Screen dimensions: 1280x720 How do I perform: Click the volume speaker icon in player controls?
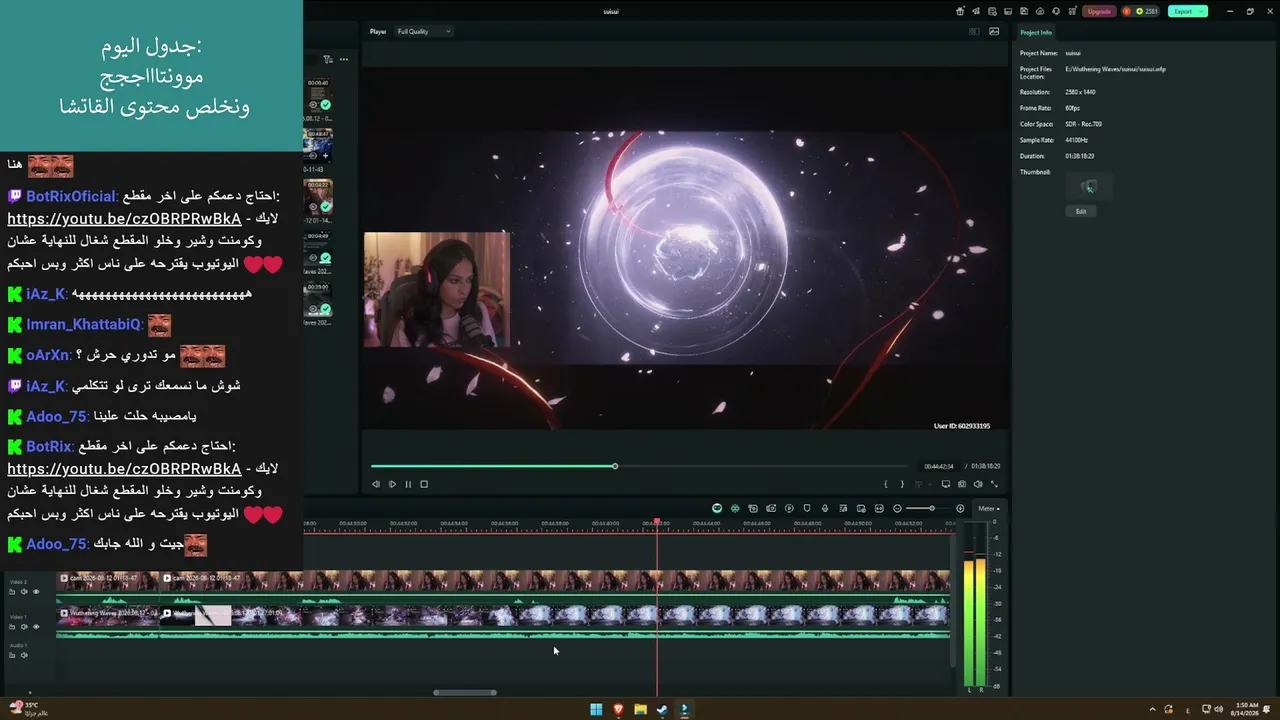(x=978, y=484)
